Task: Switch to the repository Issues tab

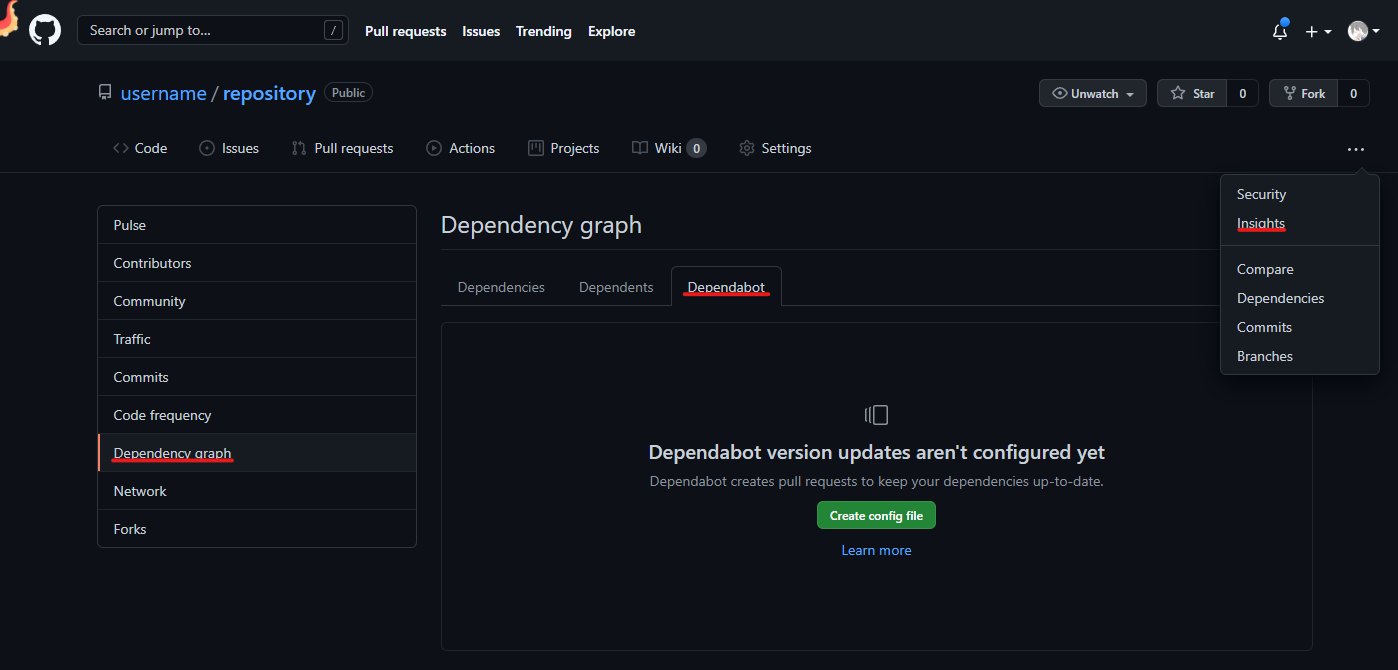Action: point(229,148)
